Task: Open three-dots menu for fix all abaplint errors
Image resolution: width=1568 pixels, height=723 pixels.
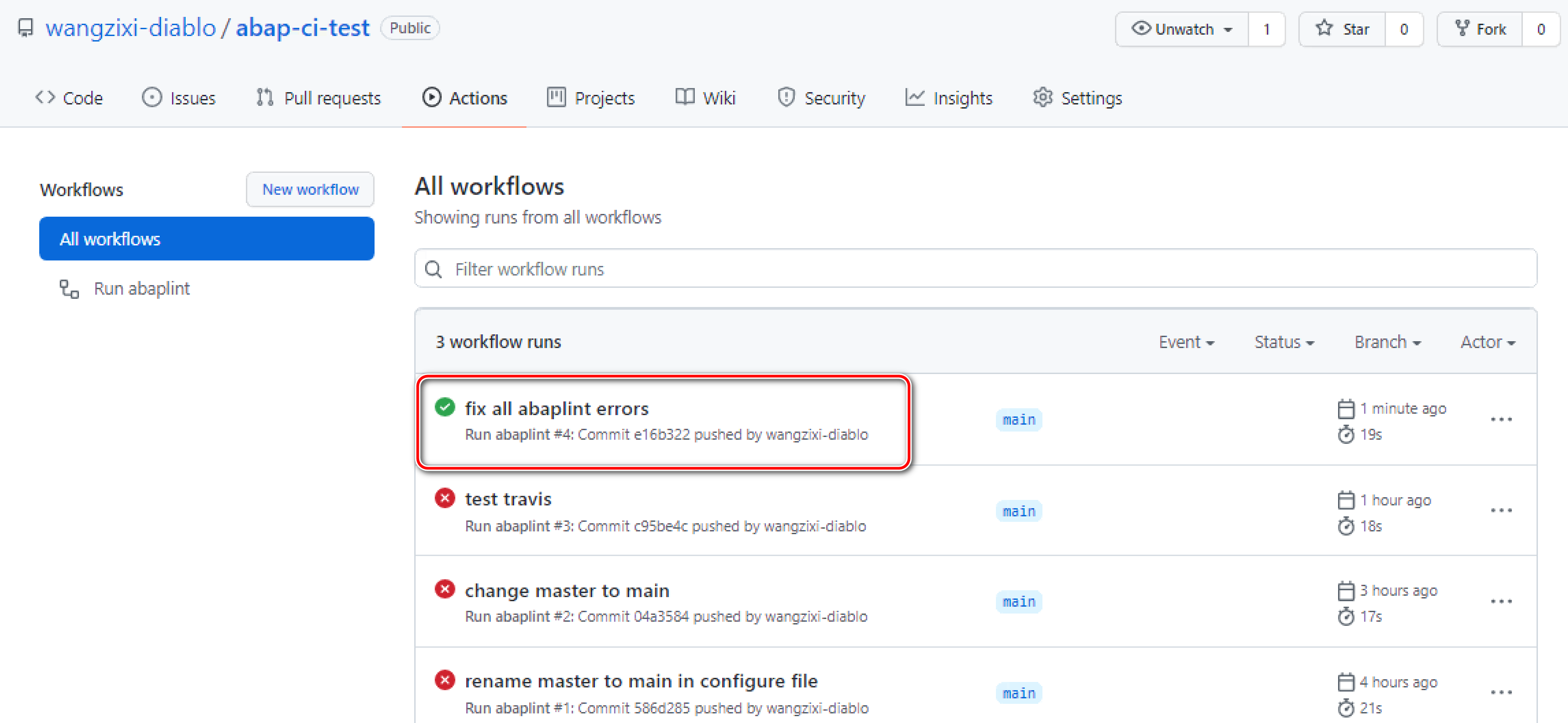Action: tap(1501, 419)
